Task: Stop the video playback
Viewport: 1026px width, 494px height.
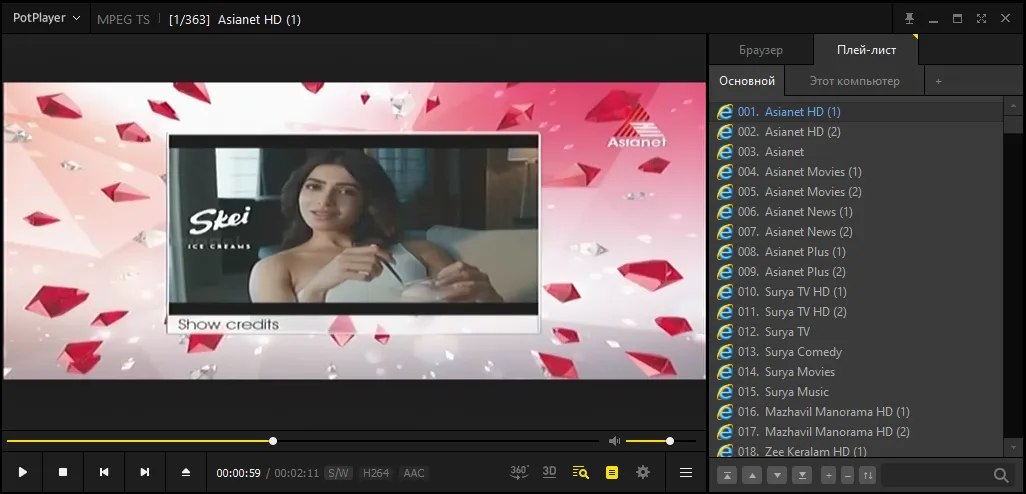Action: (x=63, y=472)
